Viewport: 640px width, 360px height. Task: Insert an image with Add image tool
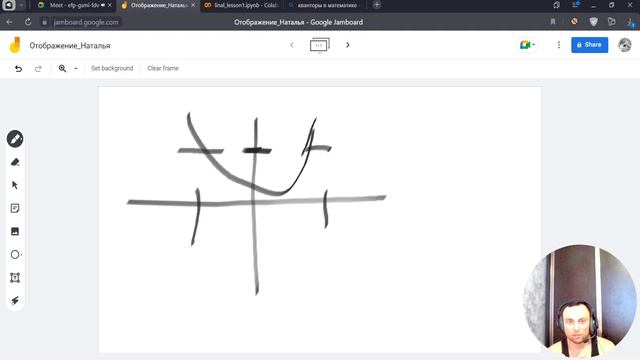pos(15,231)
